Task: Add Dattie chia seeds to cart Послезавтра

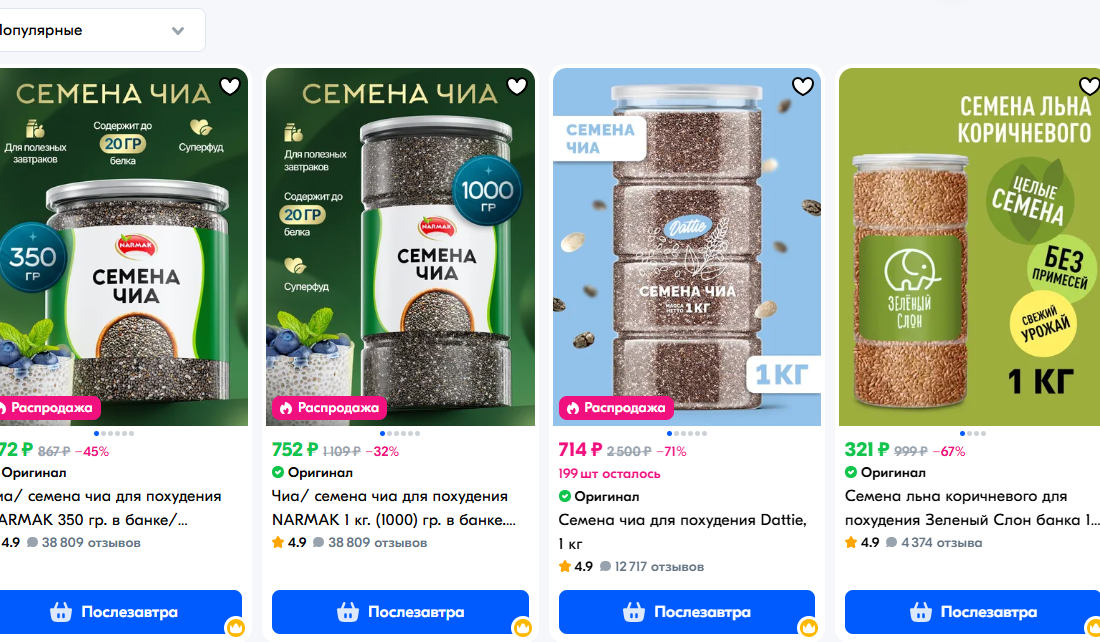Action: [x=687, y=612]
